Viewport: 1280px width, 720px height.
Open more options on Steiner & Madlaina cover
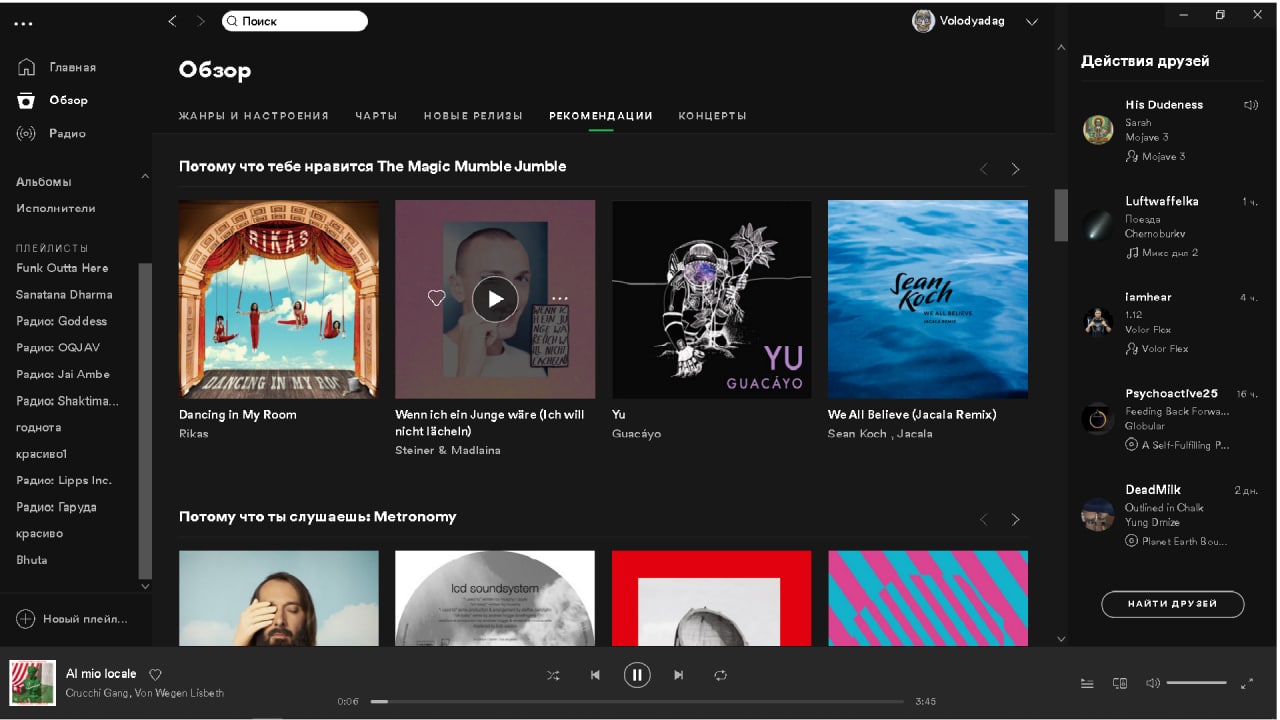pyautogui.click(x=559, y=298)
